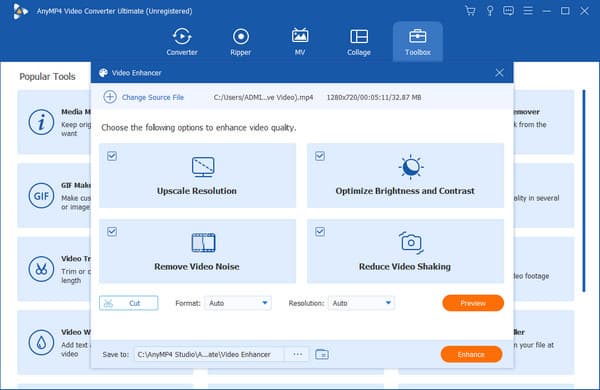Toggle the Upscale Resolution checkbox
The height and width of the screenshot is (390, 600).
point(112,156)
